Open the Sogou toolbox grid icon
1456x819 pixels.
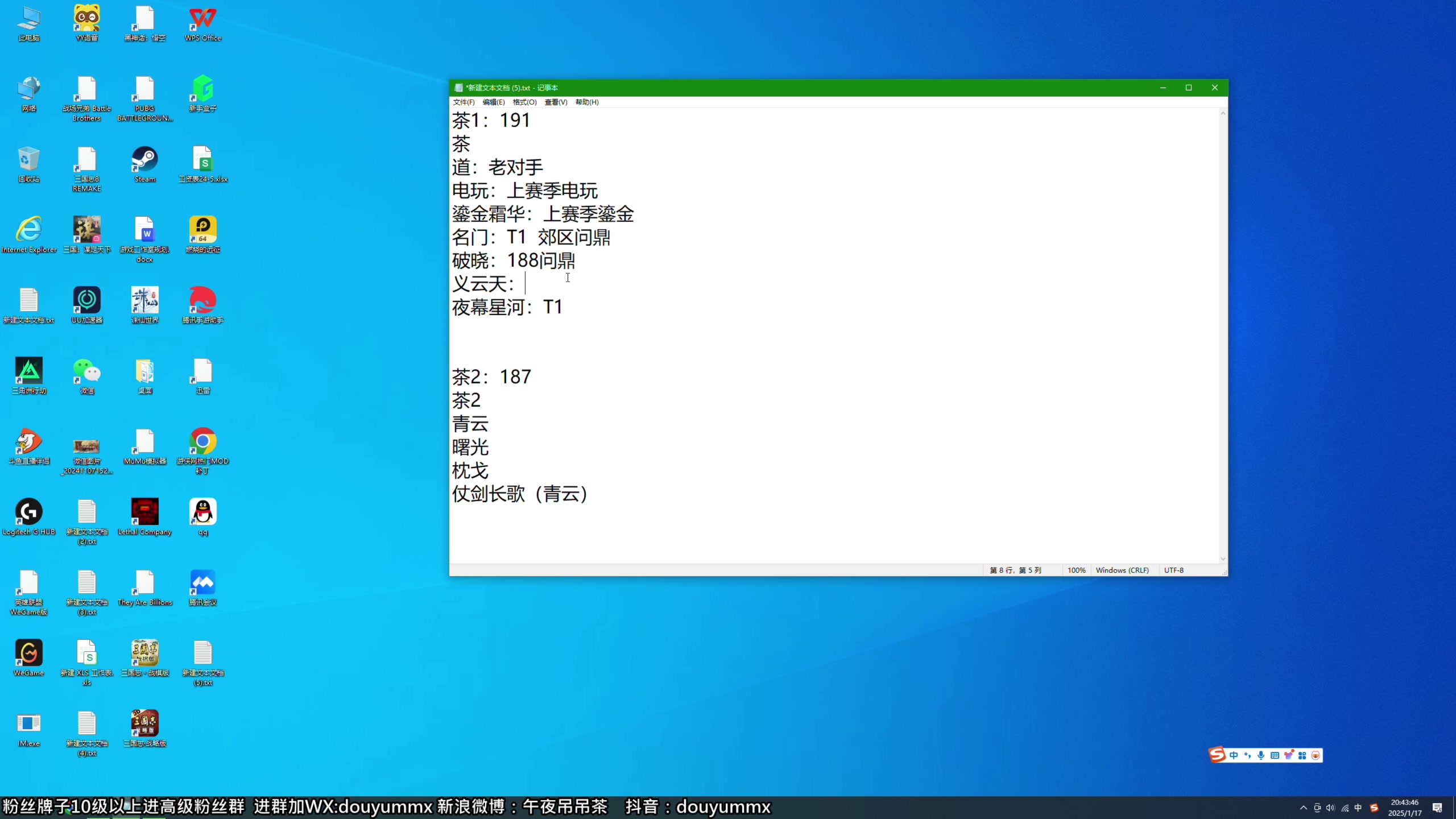[1302, 755]
